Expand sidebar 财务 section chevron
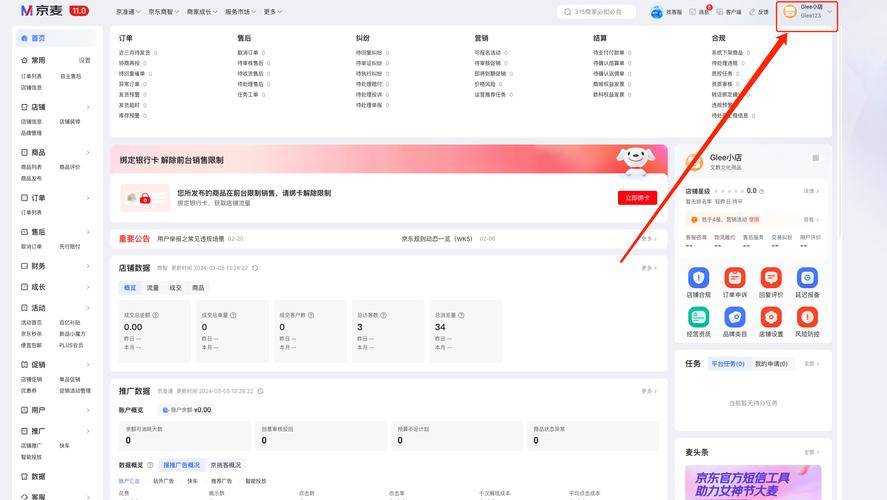 [88, 266]
